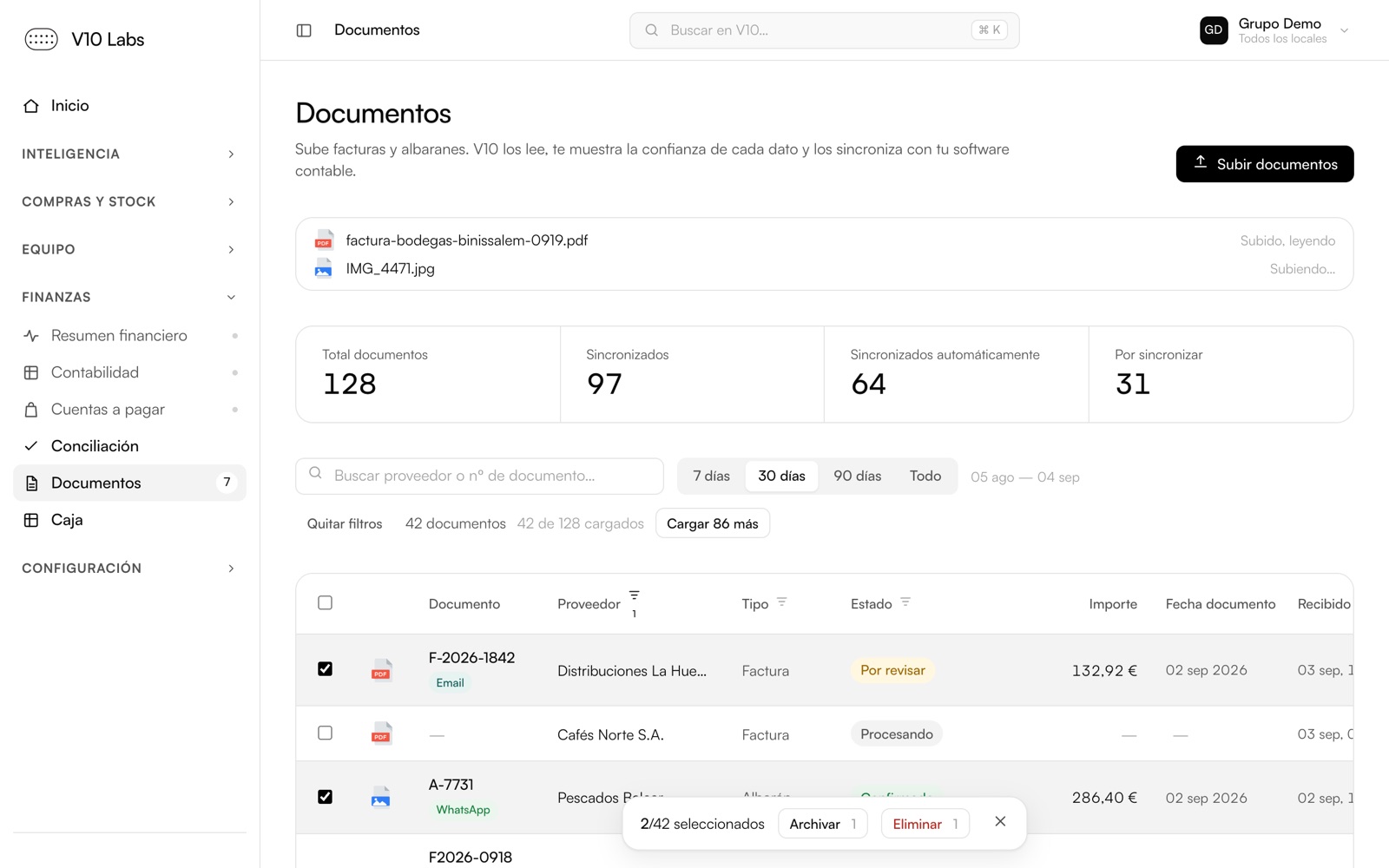Select the 90 días range tab
The height and width of the screenshot is (868, 1389).
858,476
